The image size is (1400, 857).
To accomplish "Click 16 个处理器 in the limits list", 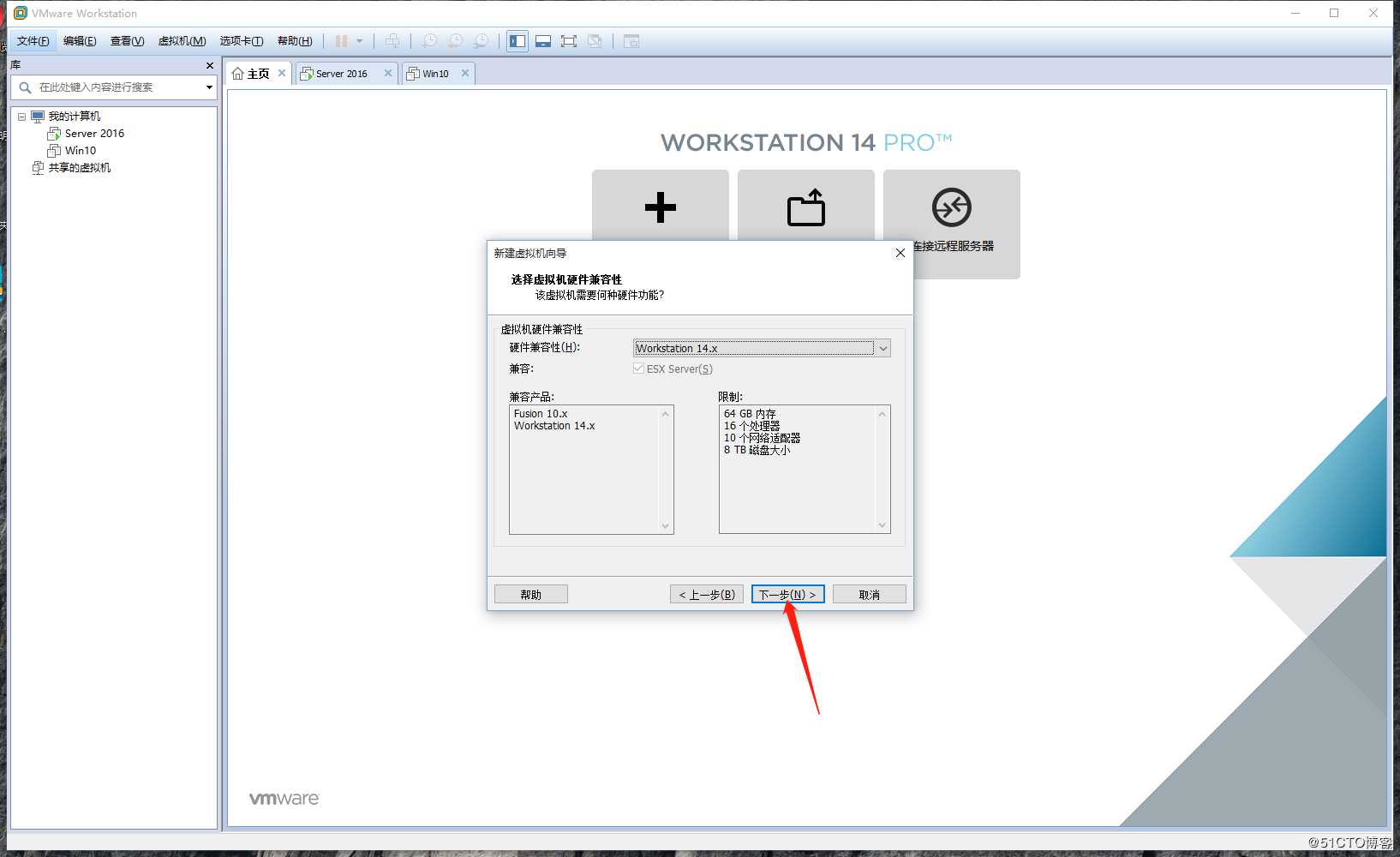I will [751, 426].
